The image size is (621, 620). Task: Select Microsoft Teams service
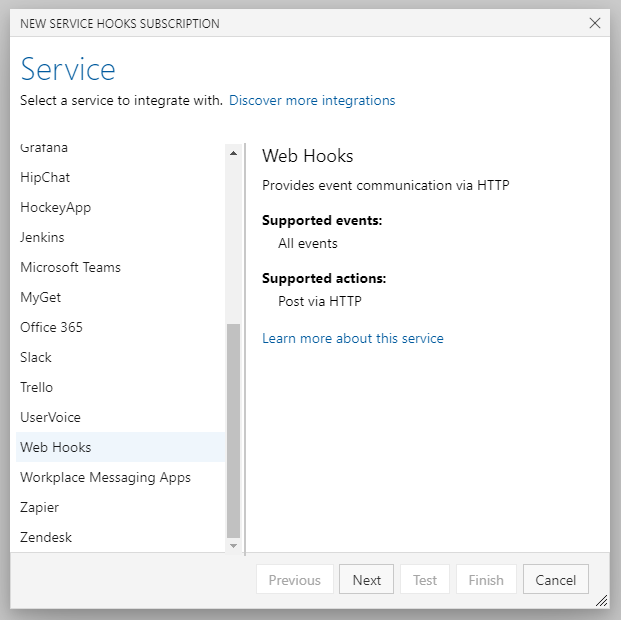[120, 267]
